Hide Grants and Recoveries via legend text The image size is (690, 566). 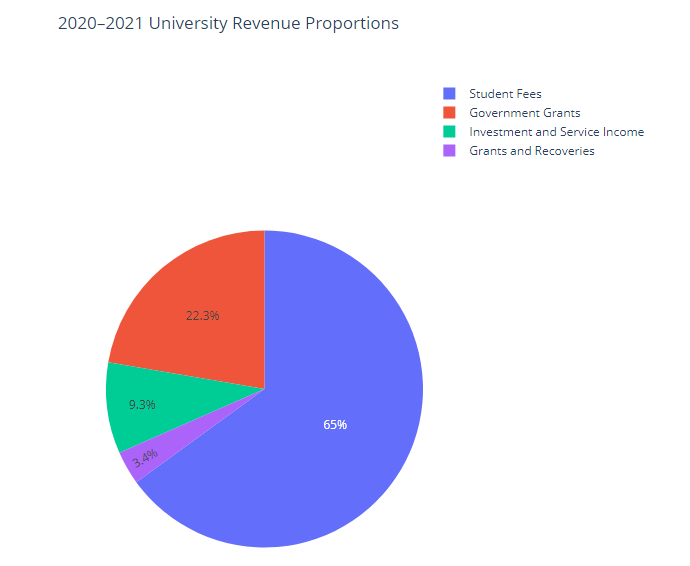pos(531,151)
